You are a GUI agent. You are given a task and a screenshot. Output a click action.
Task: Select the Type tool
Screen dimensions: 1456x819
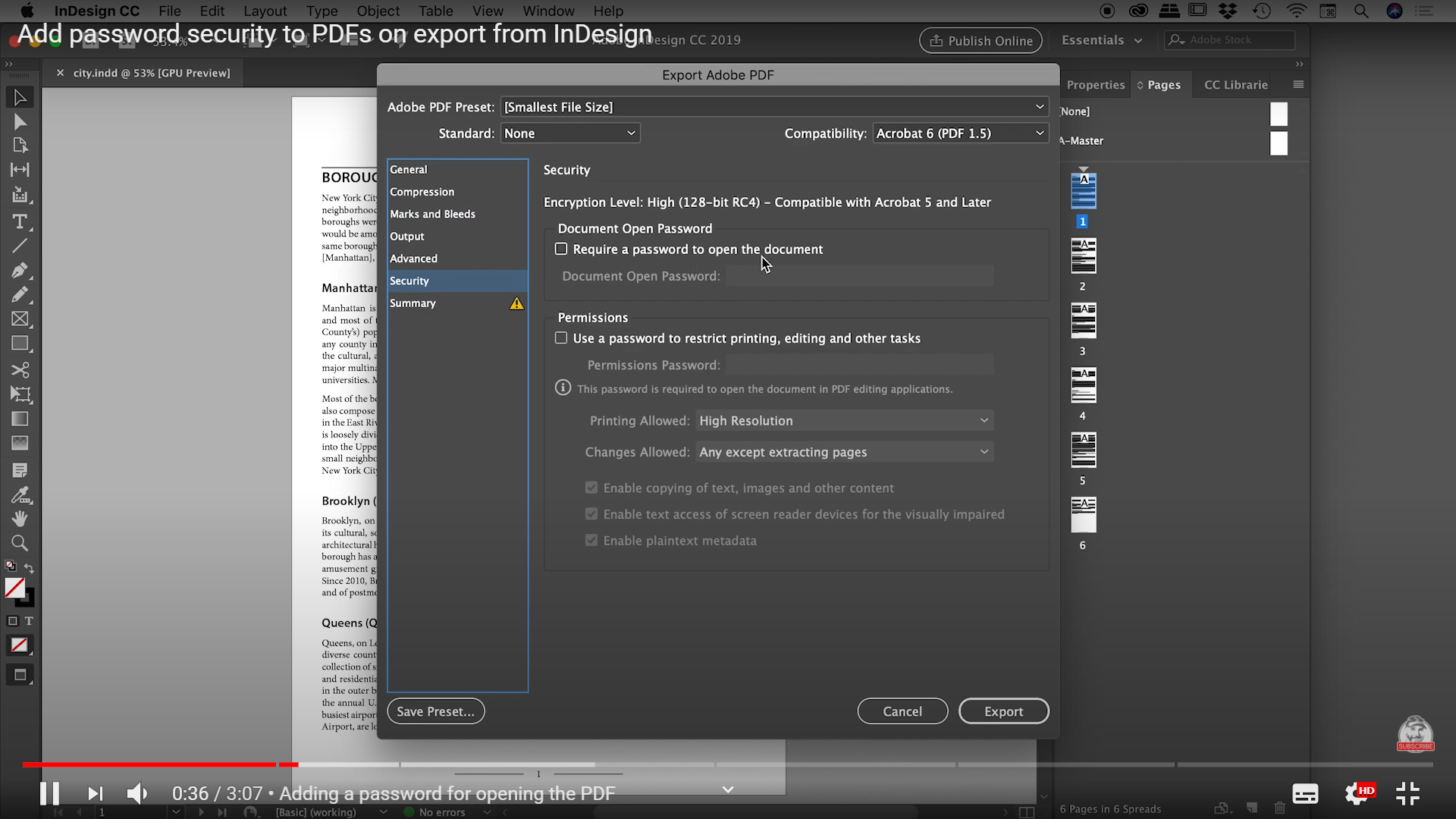tap(20, 221)
